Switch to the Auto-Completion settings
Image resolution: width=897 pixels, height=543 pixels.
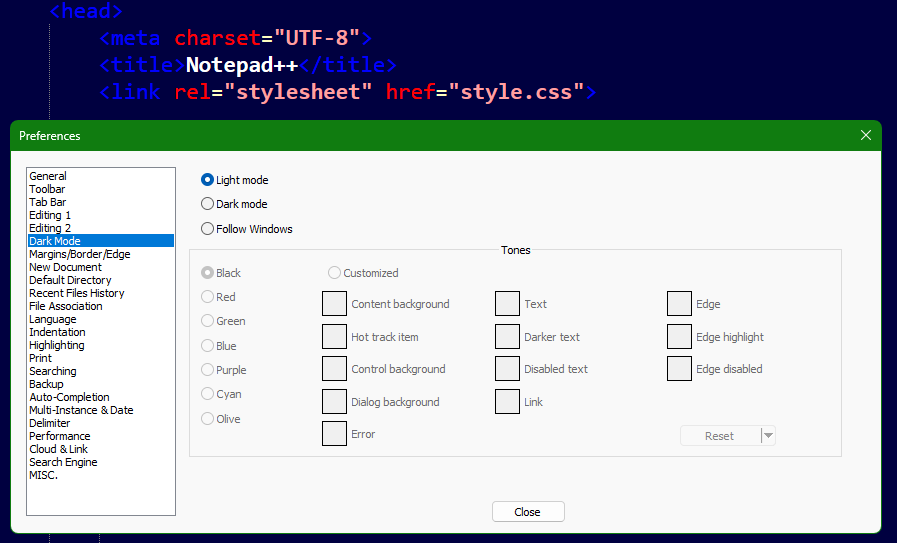coord(69,397)
